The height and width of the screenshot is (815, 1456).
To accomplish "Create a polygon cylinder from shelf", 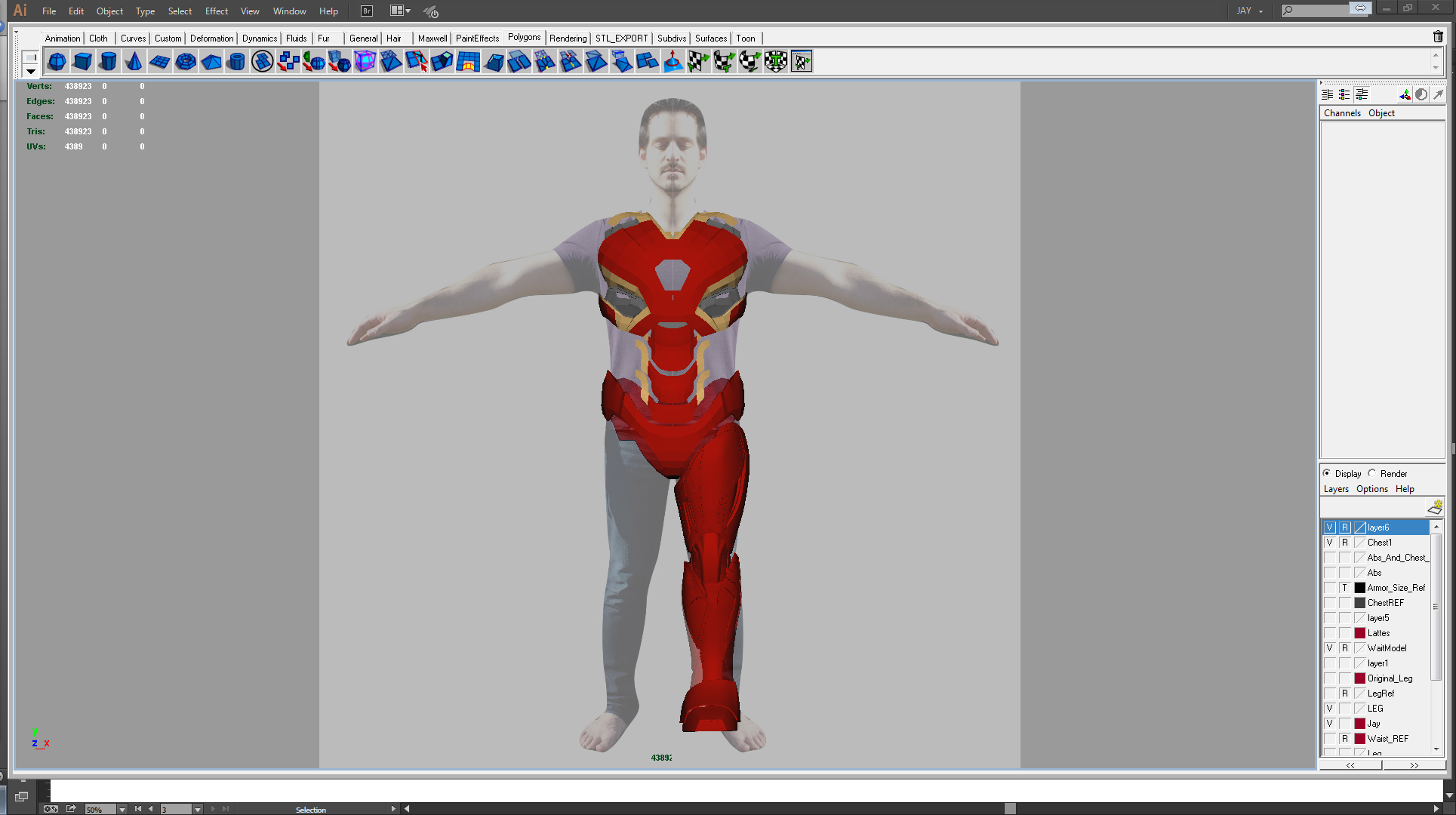I will [x=108, y=61].
